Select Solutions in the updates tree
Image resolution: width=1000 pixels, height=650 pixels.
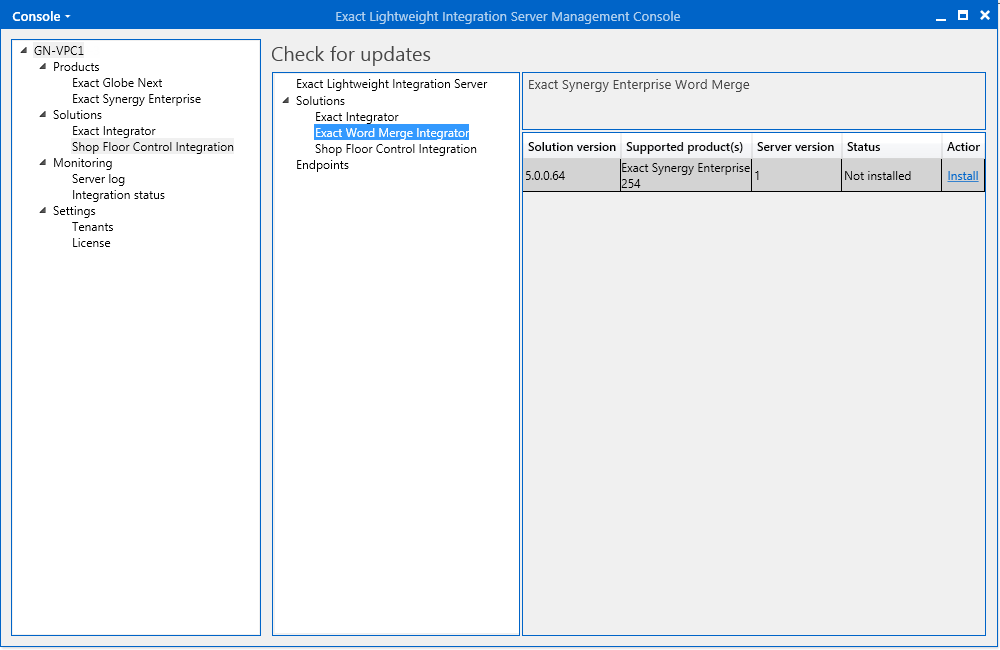[320, 101]
